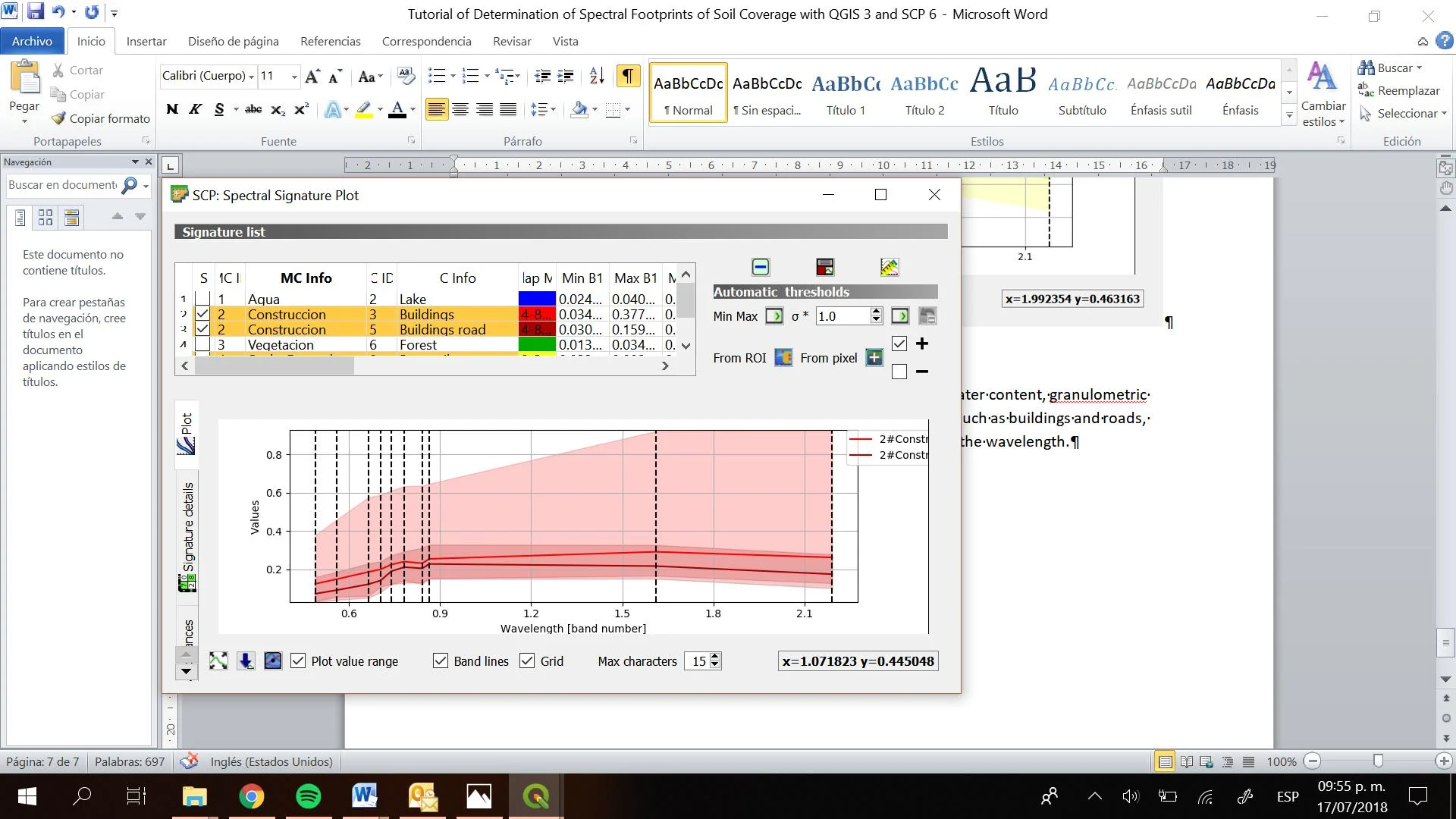Click remove highlighted signatures icon in SCP
This screenshot has width=1456, height=819.
761,267
